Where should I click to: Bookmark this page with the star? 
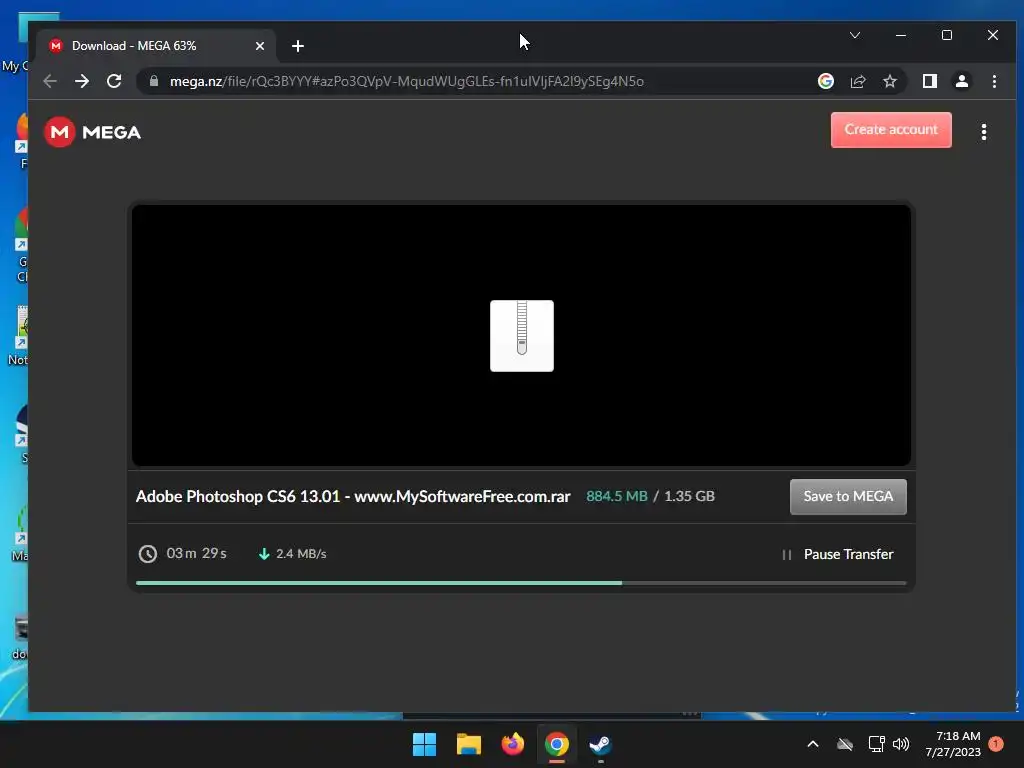[889, 81]
